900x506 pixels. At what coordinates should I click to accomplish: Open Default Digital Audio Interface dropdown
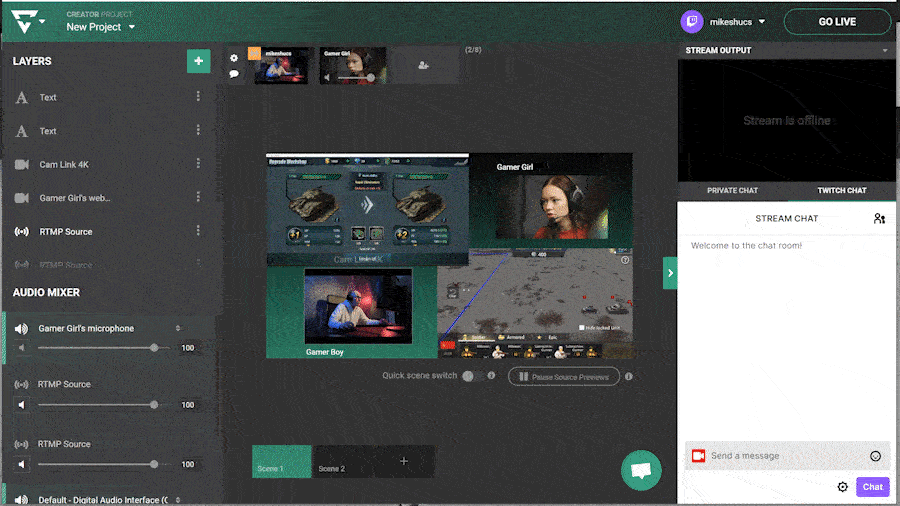178,500
